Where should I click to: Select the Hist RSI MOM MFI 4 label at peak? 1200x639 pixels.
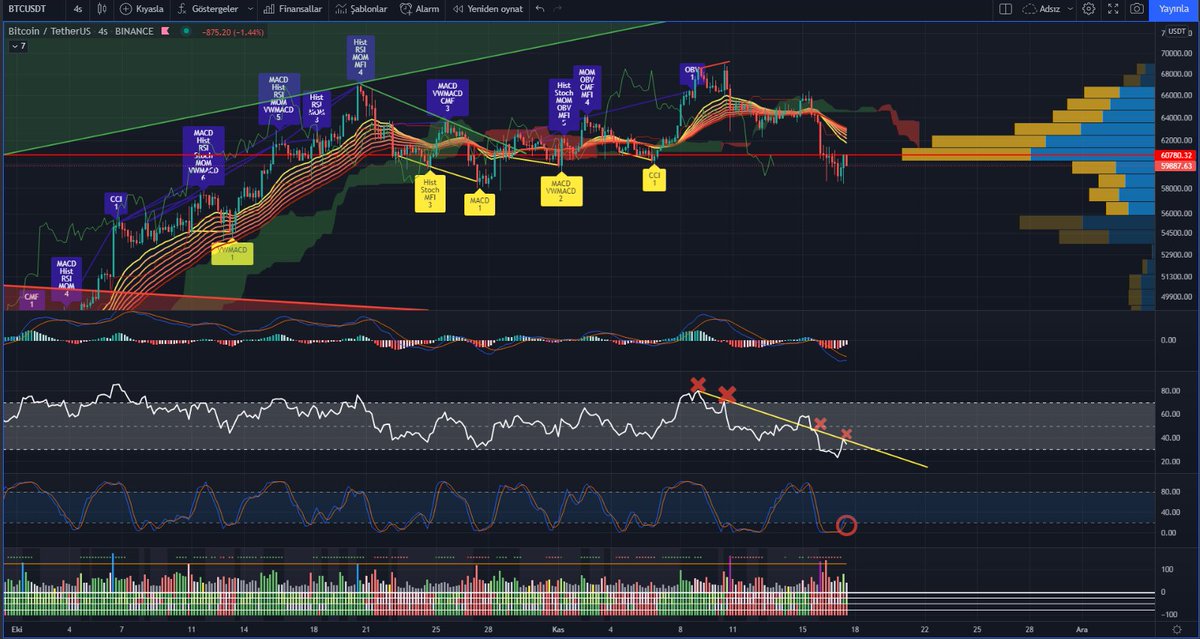click(x=360, y=60)
